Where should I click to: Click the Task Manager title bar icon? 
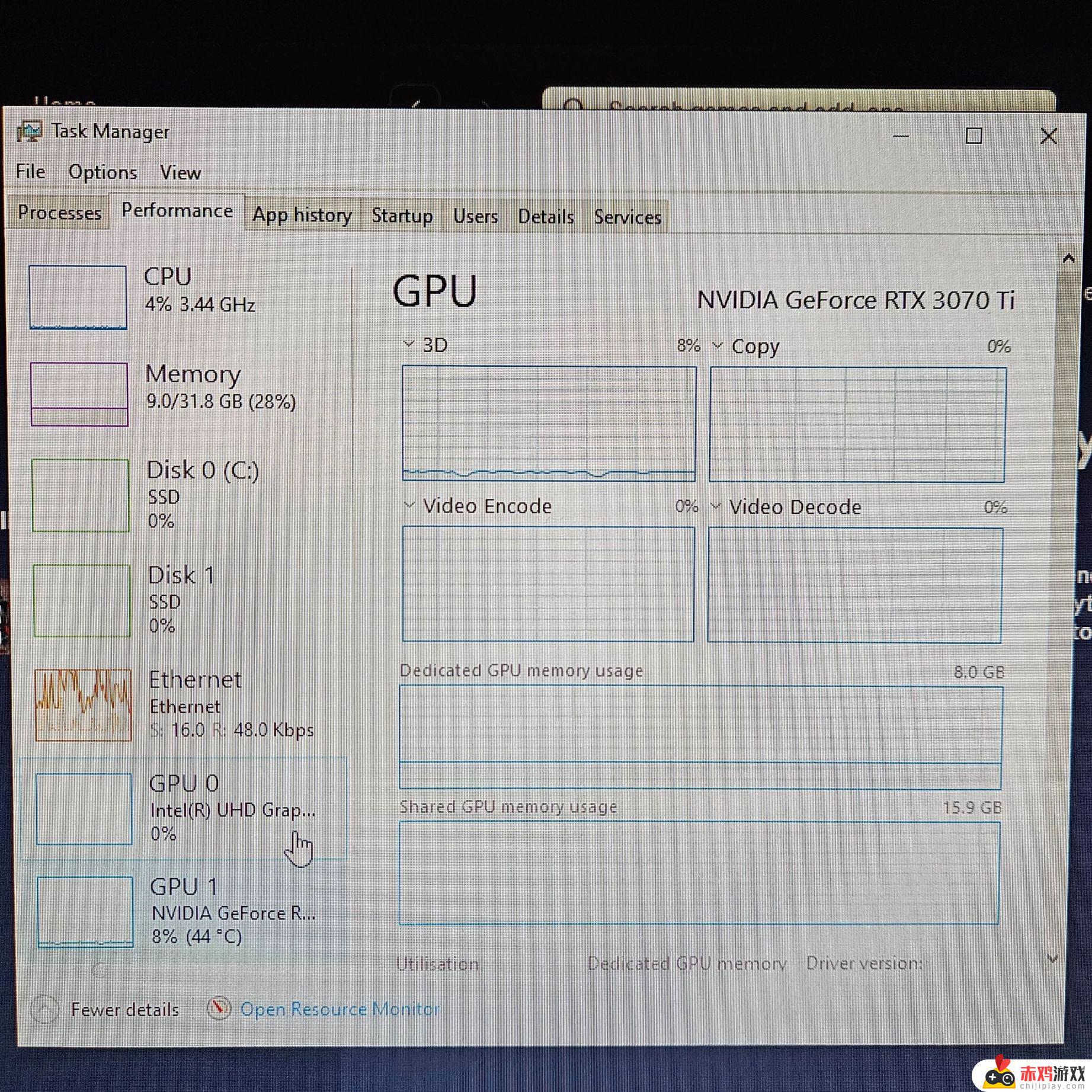pos(29,131)
